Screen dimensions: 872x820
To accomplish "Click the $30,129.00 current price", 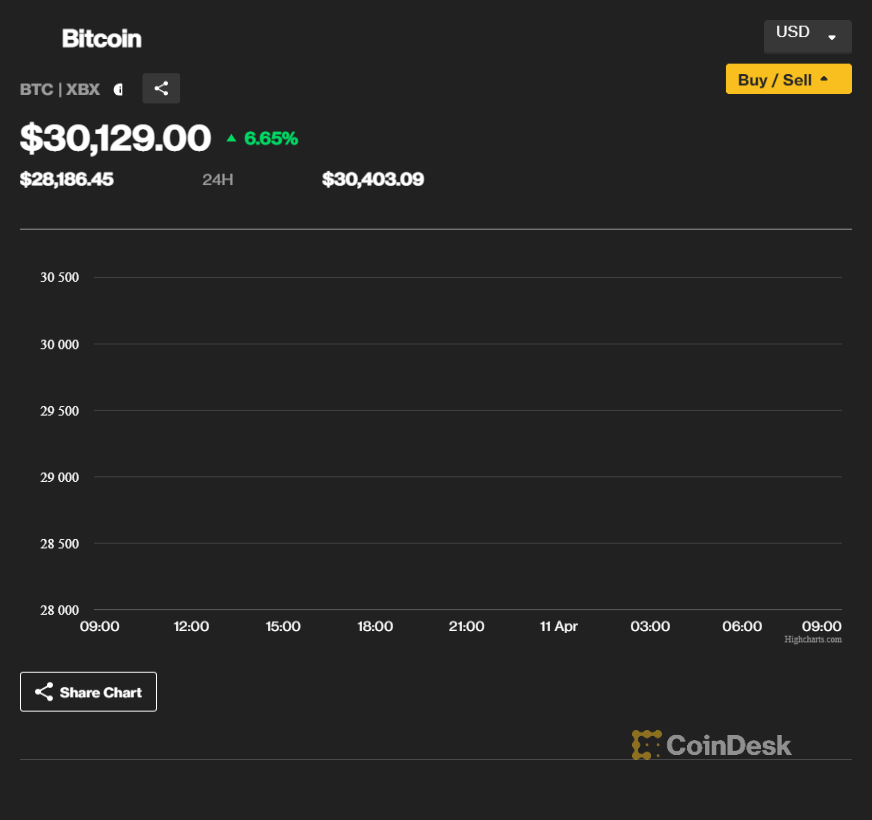I will point(115,138).
